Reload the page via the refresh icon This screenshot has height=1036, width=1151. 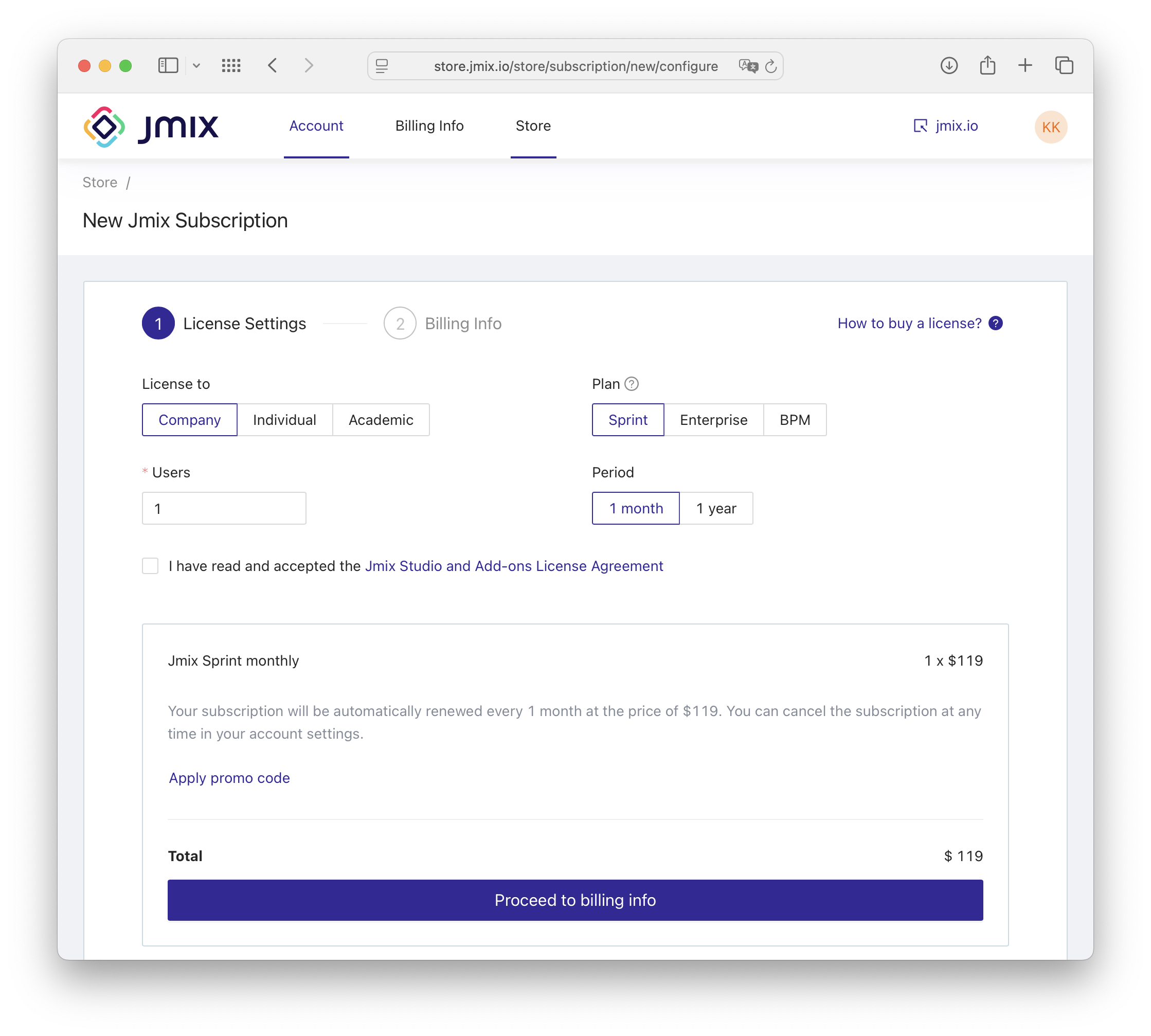[x=772, y=65]
